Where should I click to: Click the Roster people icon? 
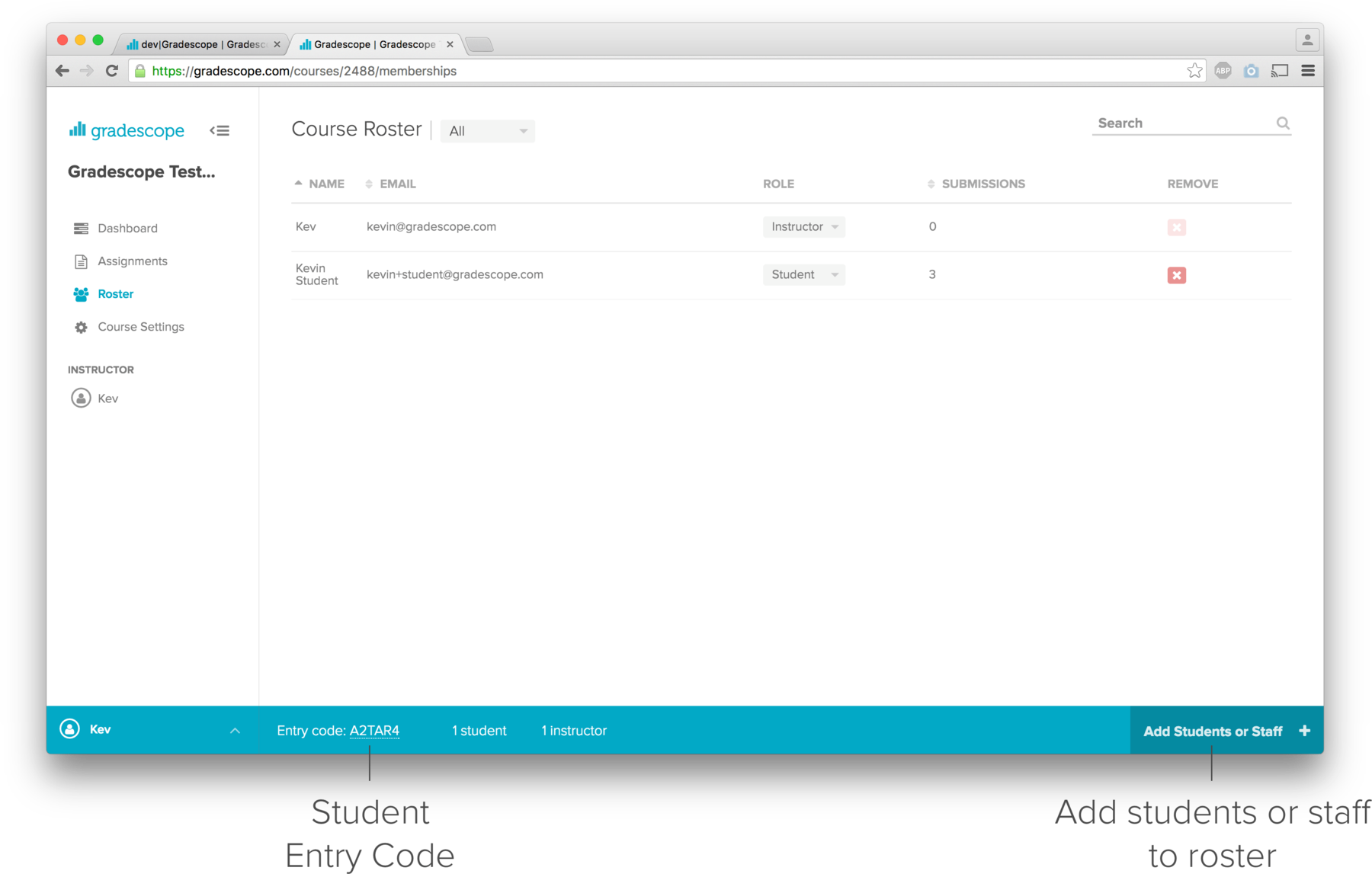[81, 294]
